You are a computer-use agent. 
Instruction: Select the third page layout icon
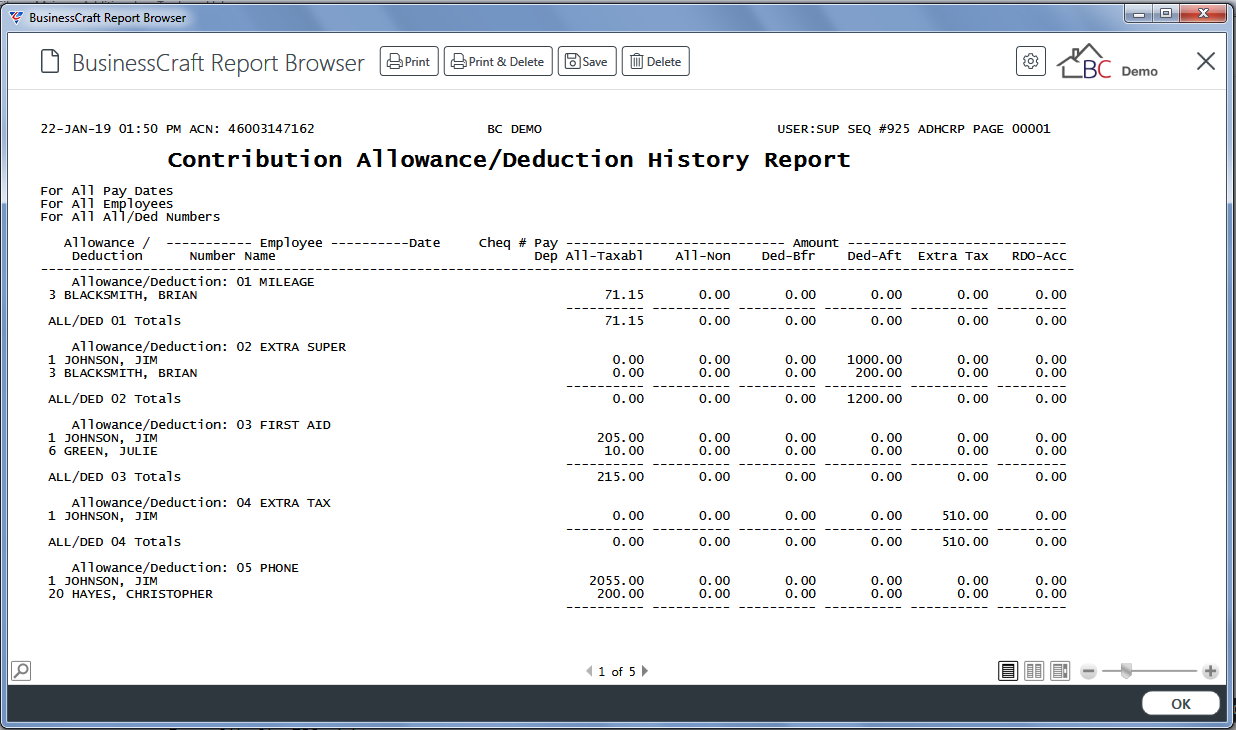tap(1060, 671)
